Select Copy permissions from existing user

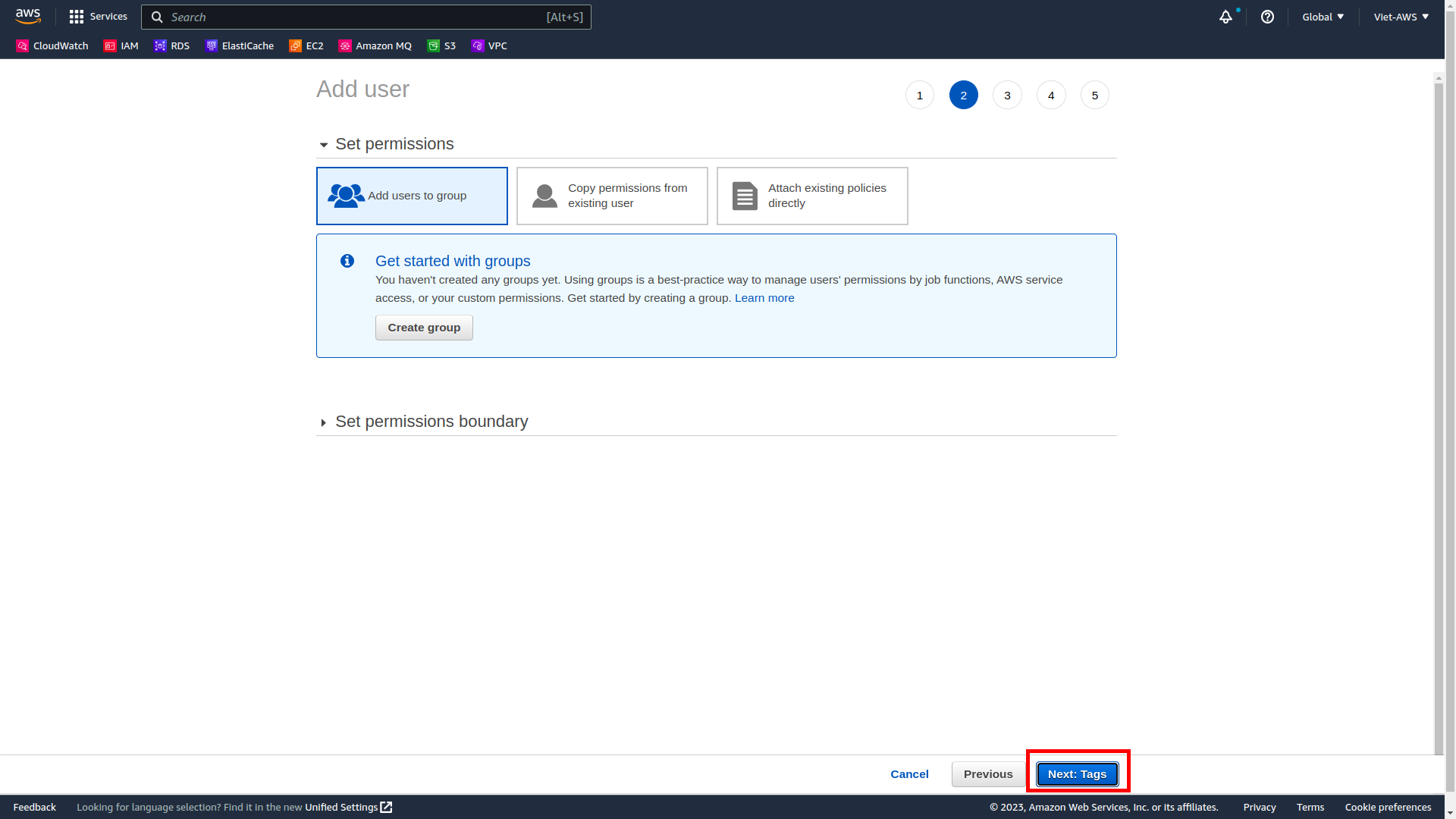pos(612,196)
